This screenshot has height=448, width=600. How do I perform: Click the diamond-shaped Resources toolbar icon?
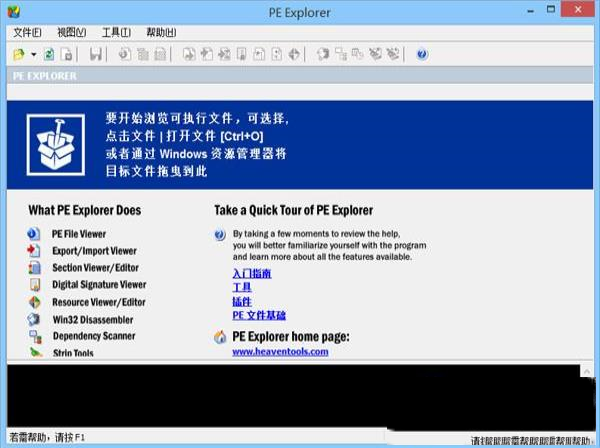click(x=294, y=54)
